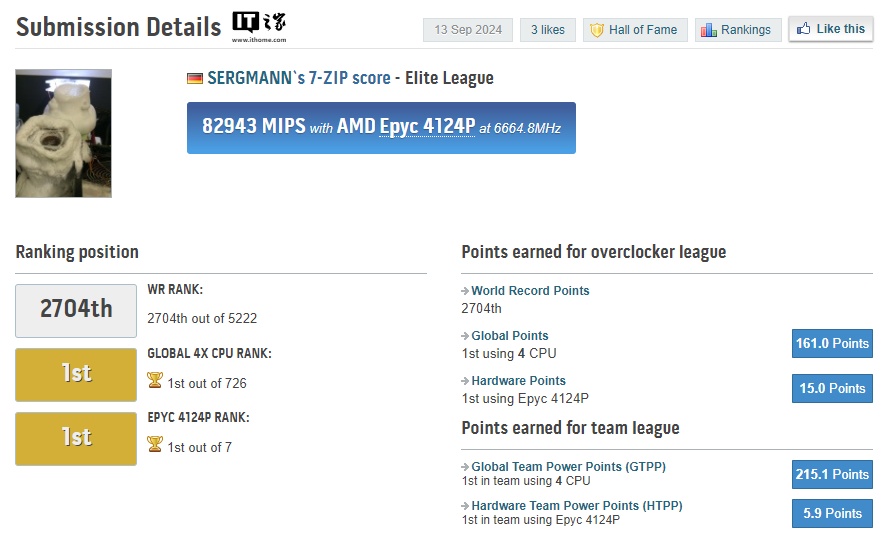Click the arrow icon before Global Team Power Points
Screen dimensions: 891x555
tap(465, 467)
